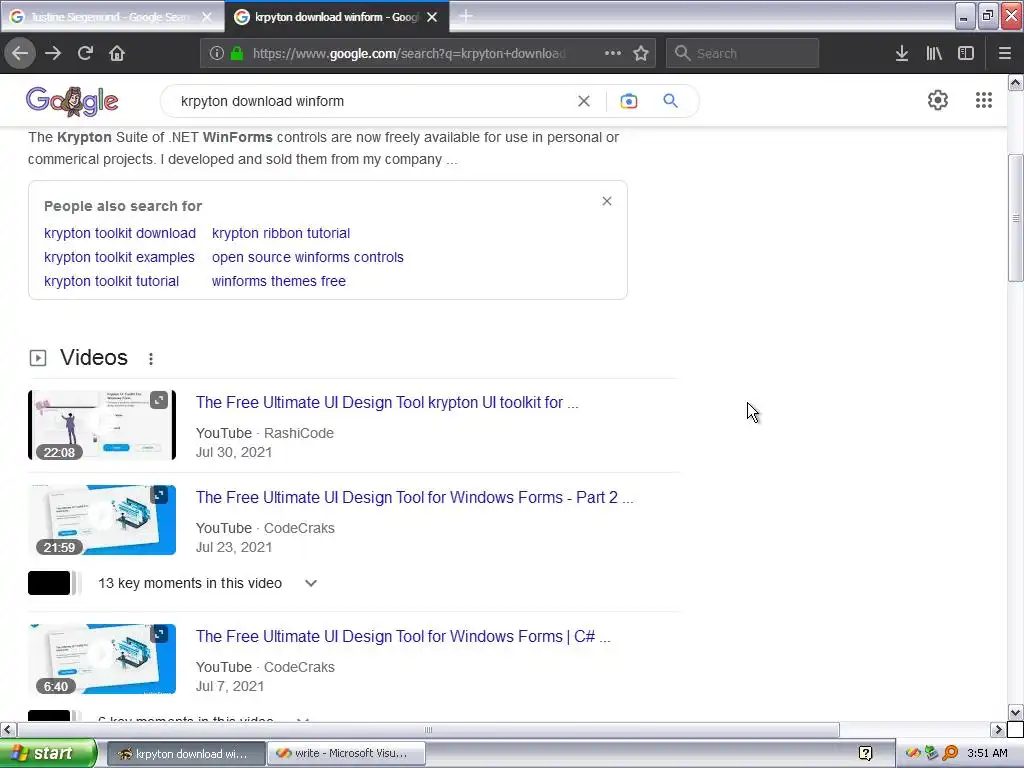
Task: Close the krpyton download winform tab
Action: (x=432, y=17)
